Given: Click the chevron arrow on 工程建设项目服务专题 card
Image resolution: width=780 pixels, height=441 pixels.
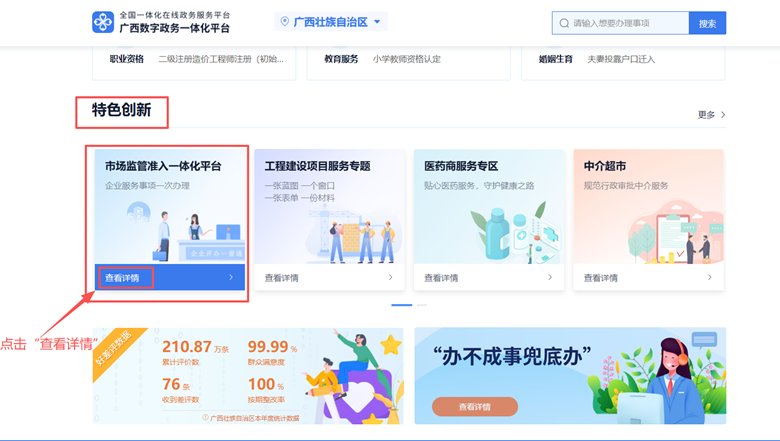Looking at the screenshot, I should click(390, 278).
